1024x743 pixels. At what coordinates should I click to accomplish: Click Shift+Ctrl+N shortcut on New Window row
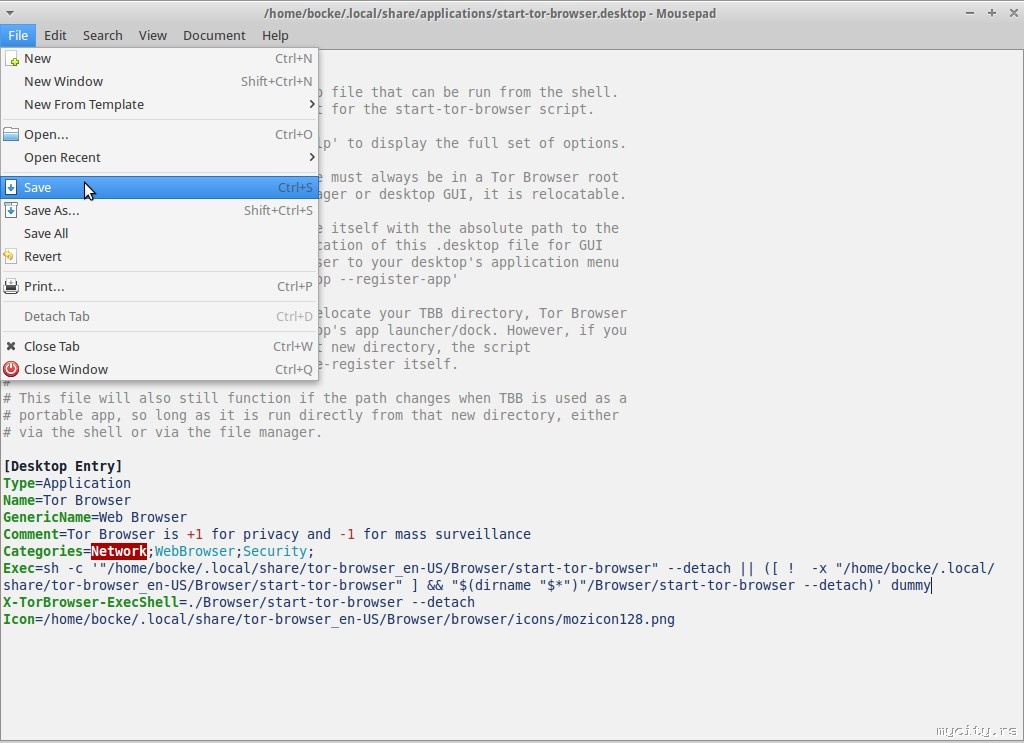(x=276, y=82)
